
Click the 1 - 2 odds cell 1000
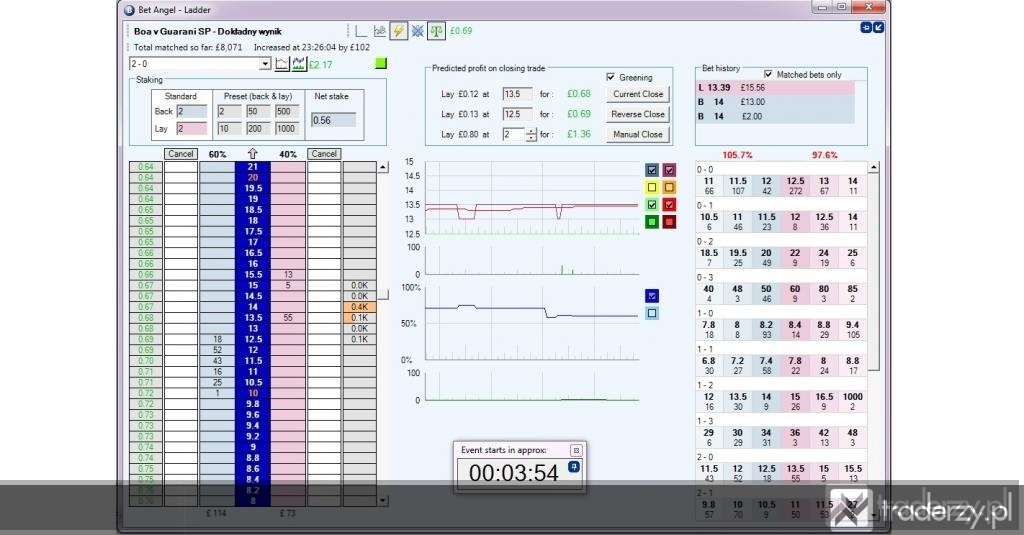[852, 402]
